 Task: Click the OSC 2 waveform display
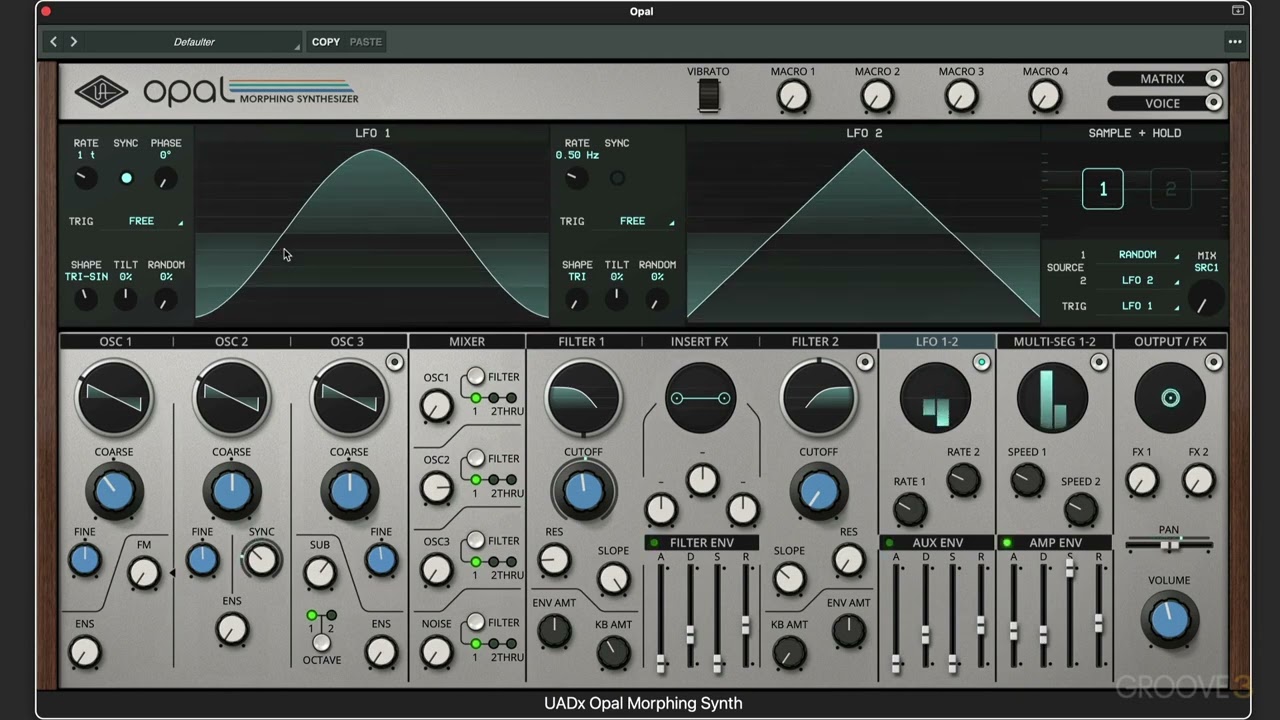[232, 397]
